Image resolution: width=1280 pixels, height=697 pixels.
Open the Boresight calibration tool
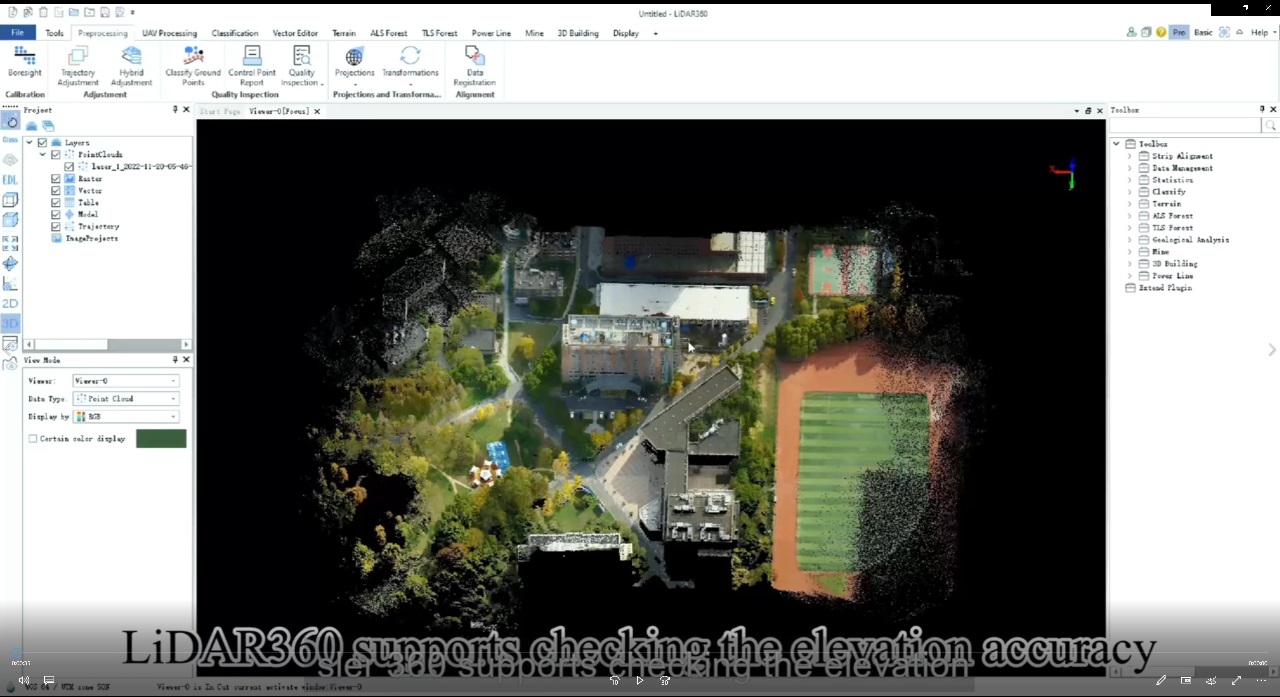pos(24,62)
